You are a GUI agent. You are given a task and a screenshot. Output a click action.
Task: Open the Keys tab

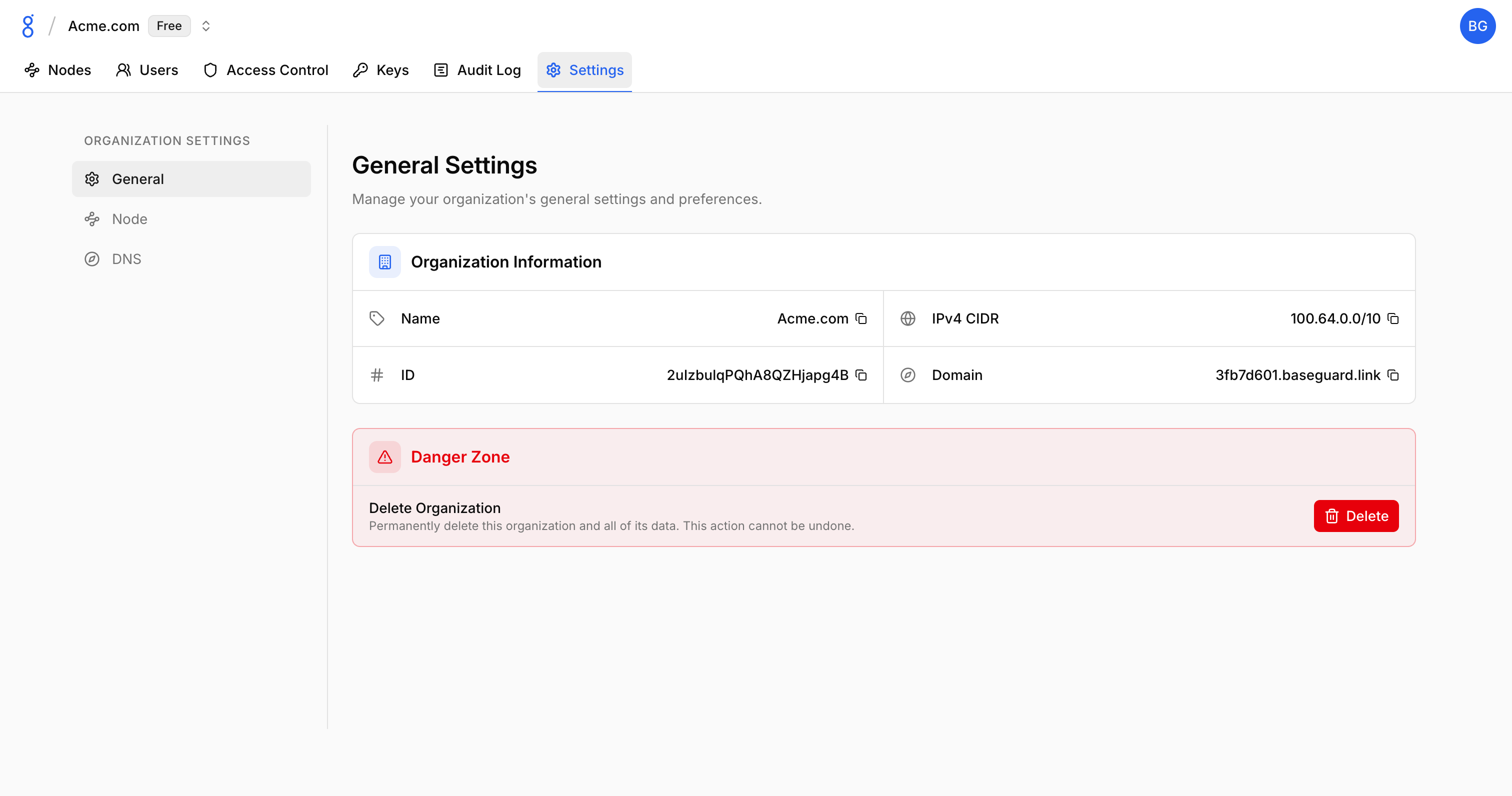[x=380, y=70]
